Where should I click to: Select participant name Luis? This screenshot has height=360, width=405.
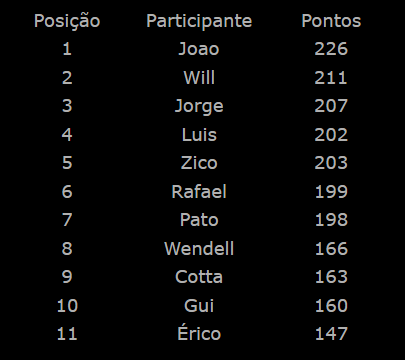(x=199, y=135)
